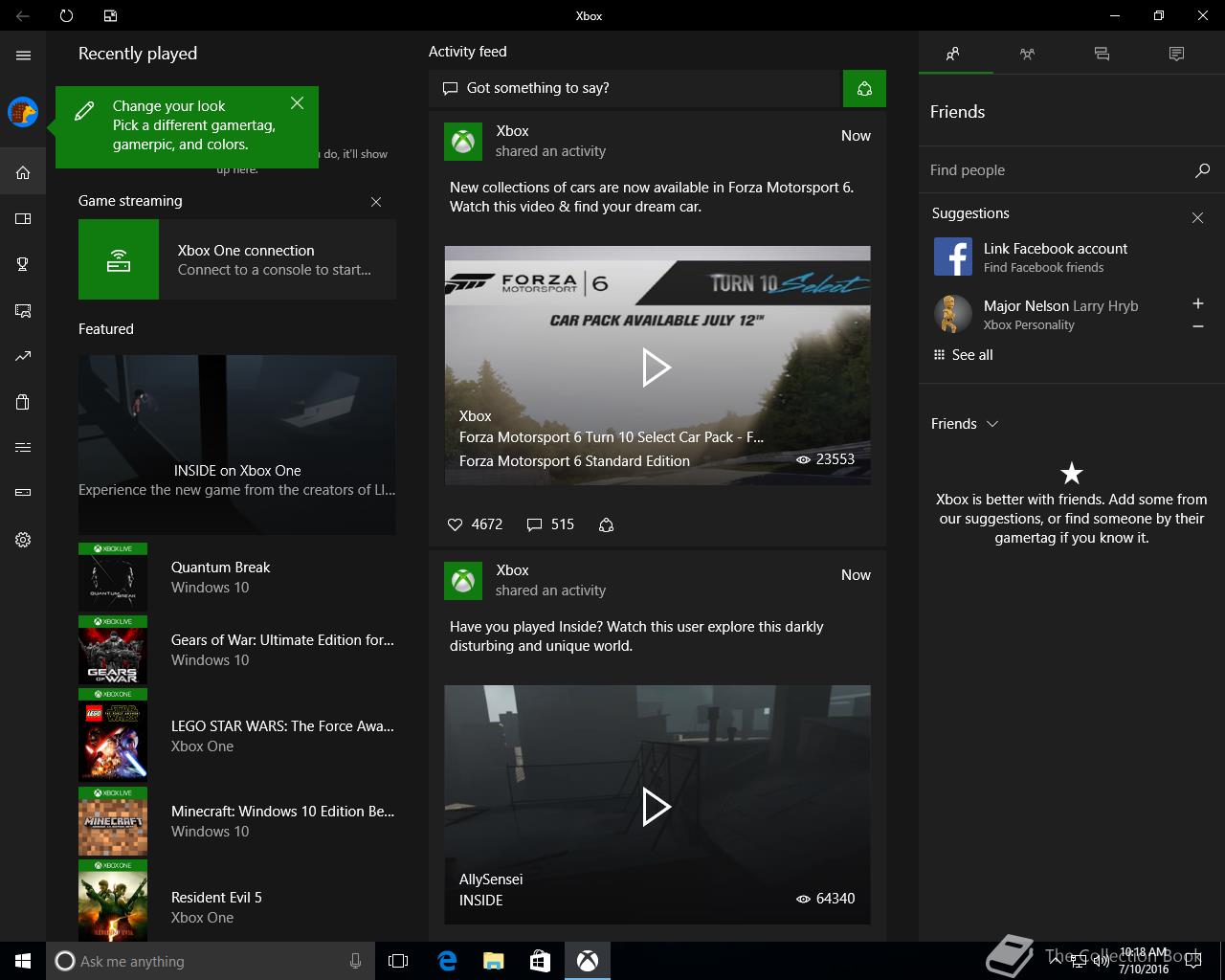
Task: Click Xbox One connection tile
Action: coord(237,259)
